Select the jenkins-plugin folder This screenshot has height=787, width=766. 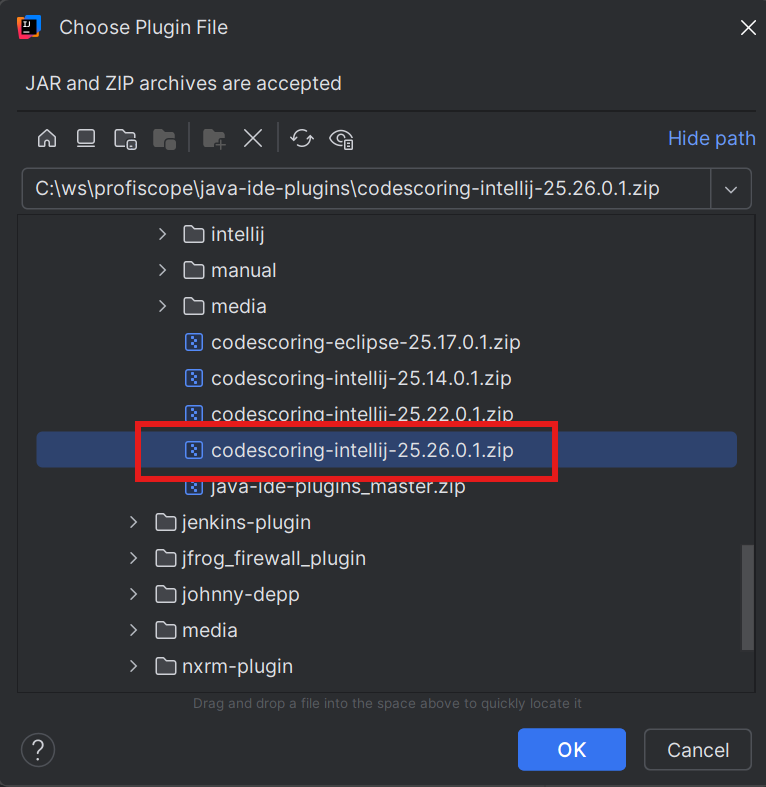(x=246, y=522)
